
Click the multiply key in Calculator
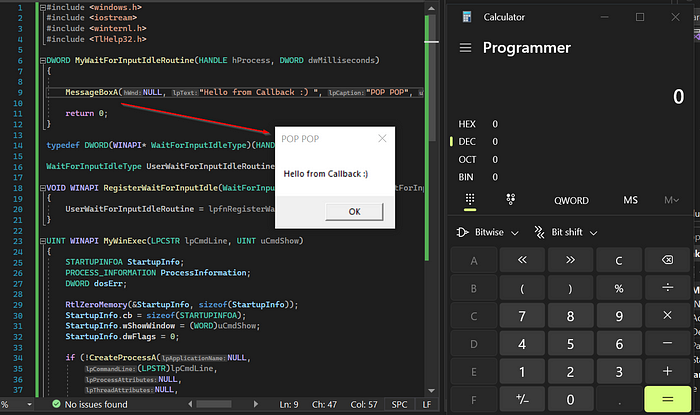(667, 315)
